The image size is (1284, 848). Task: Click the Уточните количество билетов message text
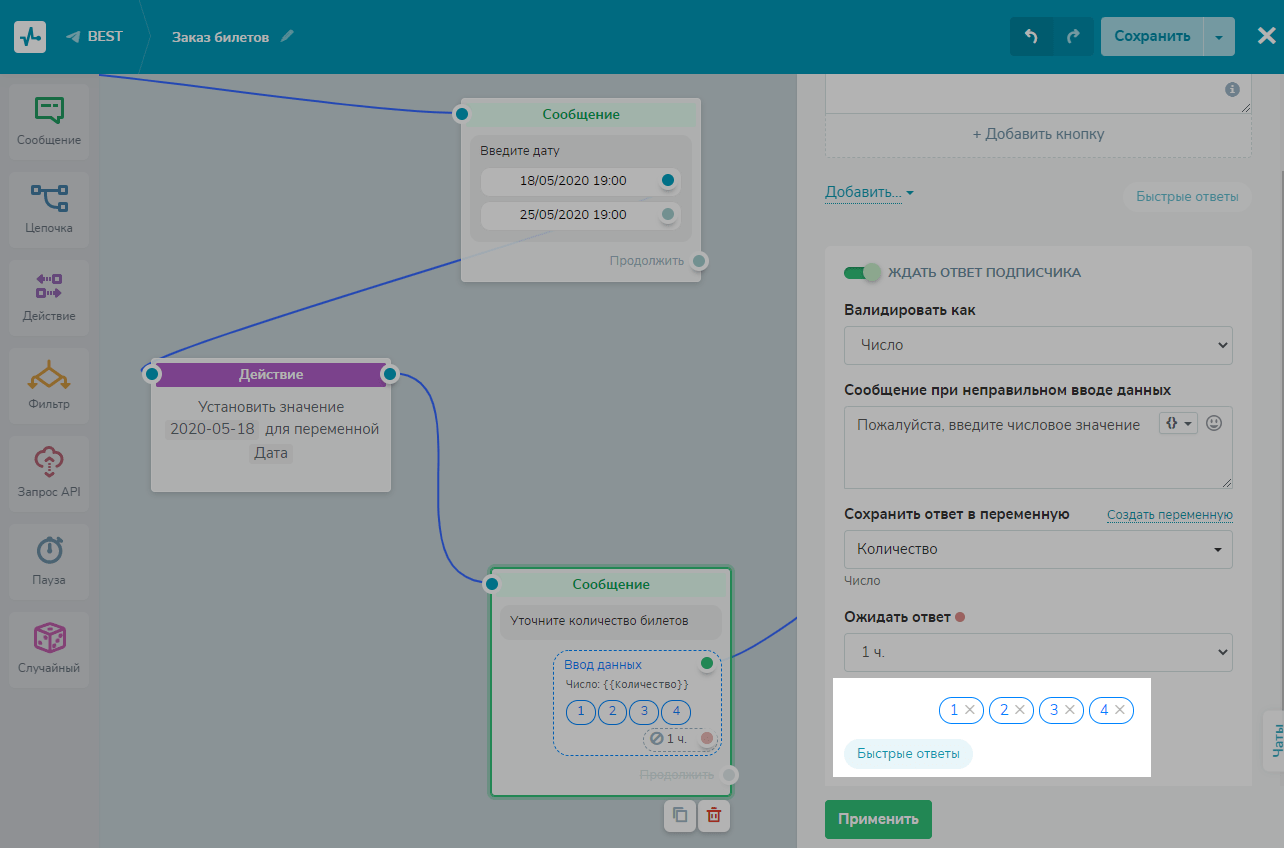[x=599, y=620]
